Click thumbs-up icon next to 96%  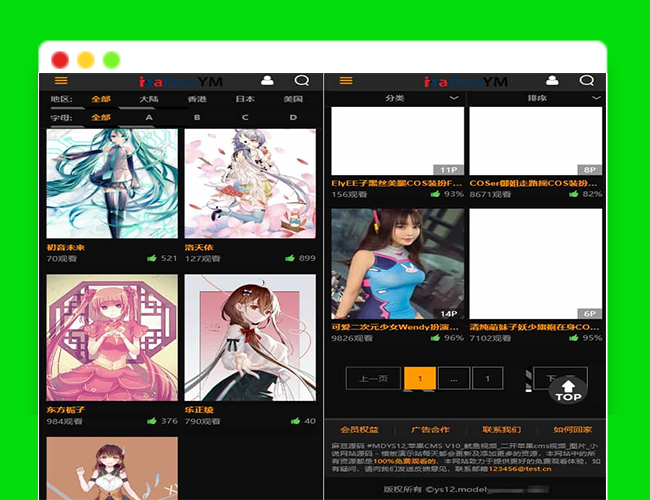[x=435, y=337]
